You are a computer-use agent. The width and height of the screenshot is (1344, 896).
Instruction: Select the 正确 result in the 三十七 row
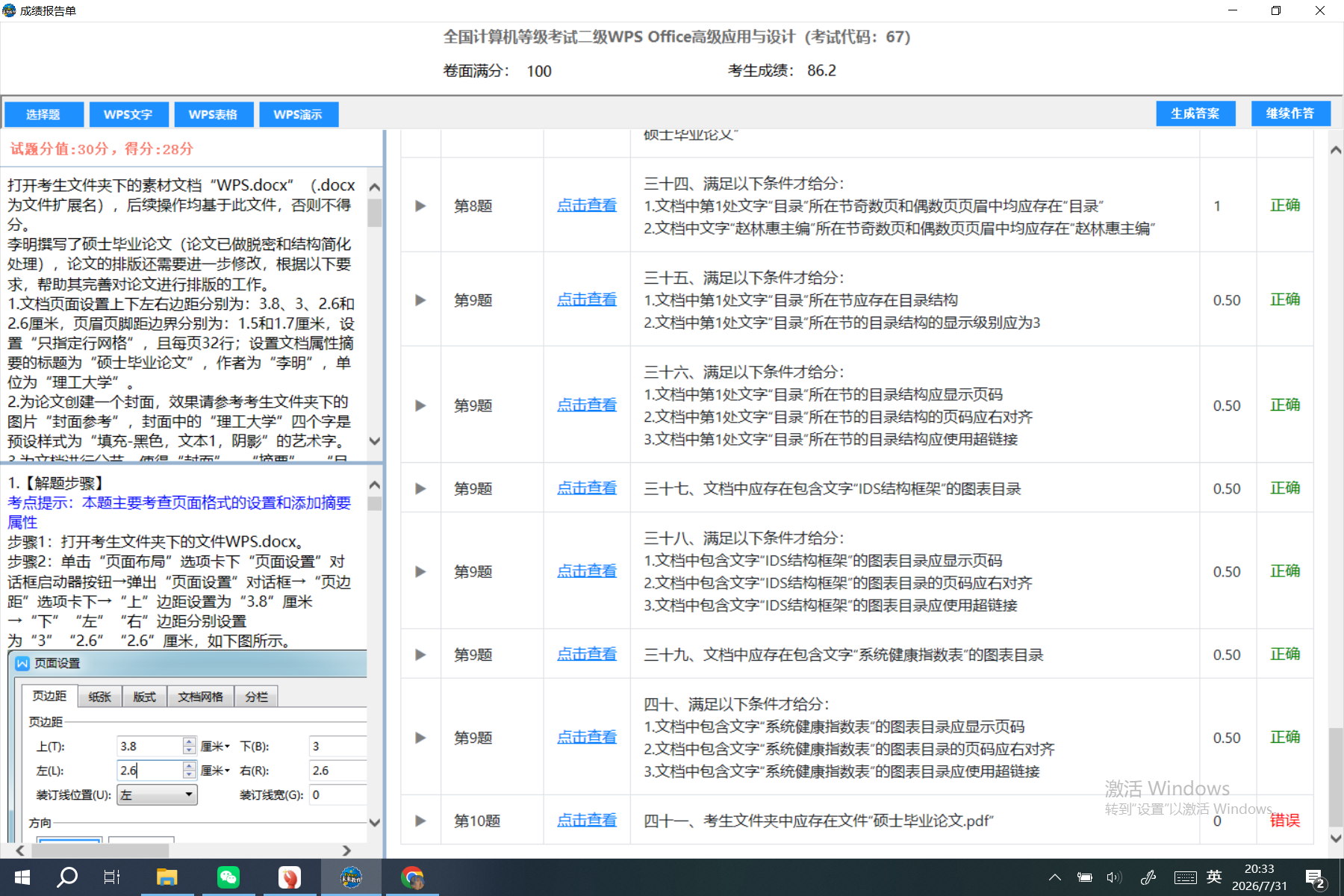[x=1285, y=488]
